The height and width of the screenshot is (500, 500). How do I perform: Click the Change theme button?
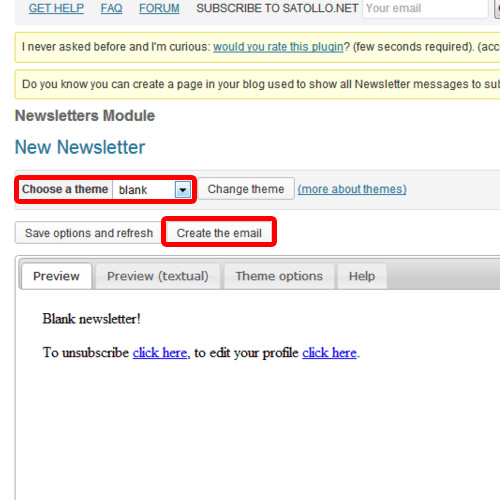click(246, 189)
